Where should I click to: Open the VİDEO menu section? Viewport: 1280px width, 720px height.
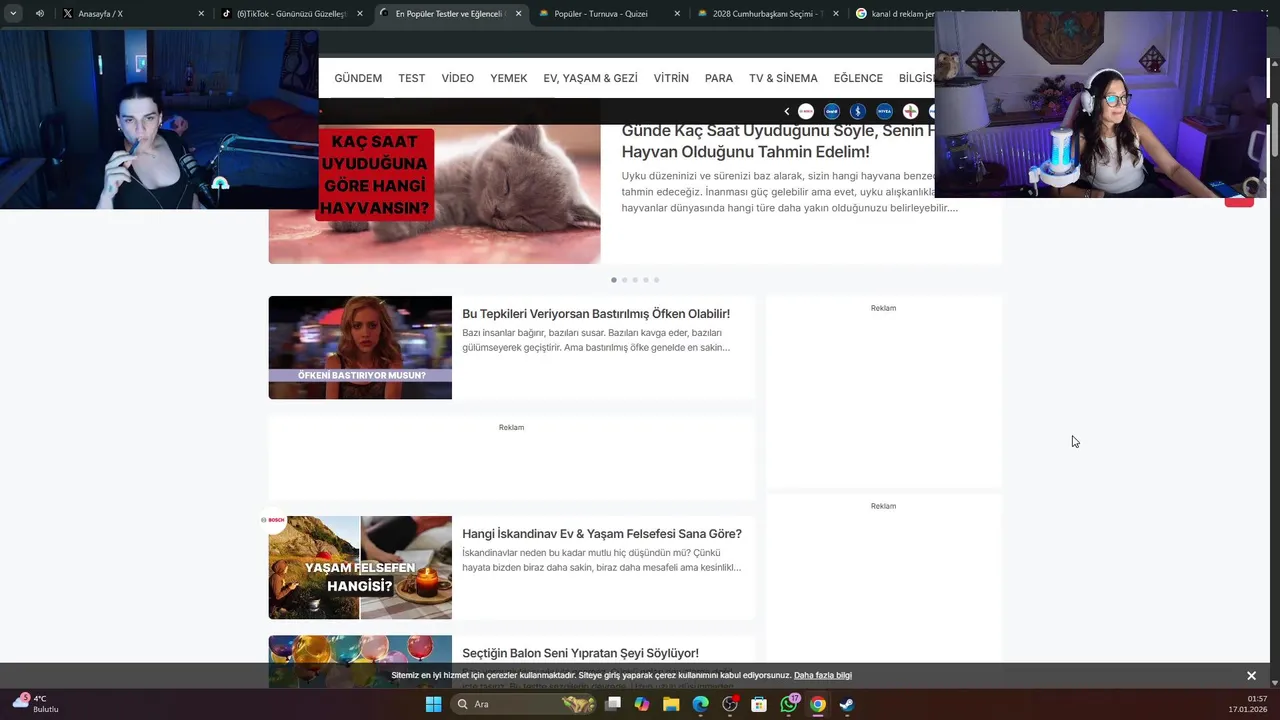[458, 78]
